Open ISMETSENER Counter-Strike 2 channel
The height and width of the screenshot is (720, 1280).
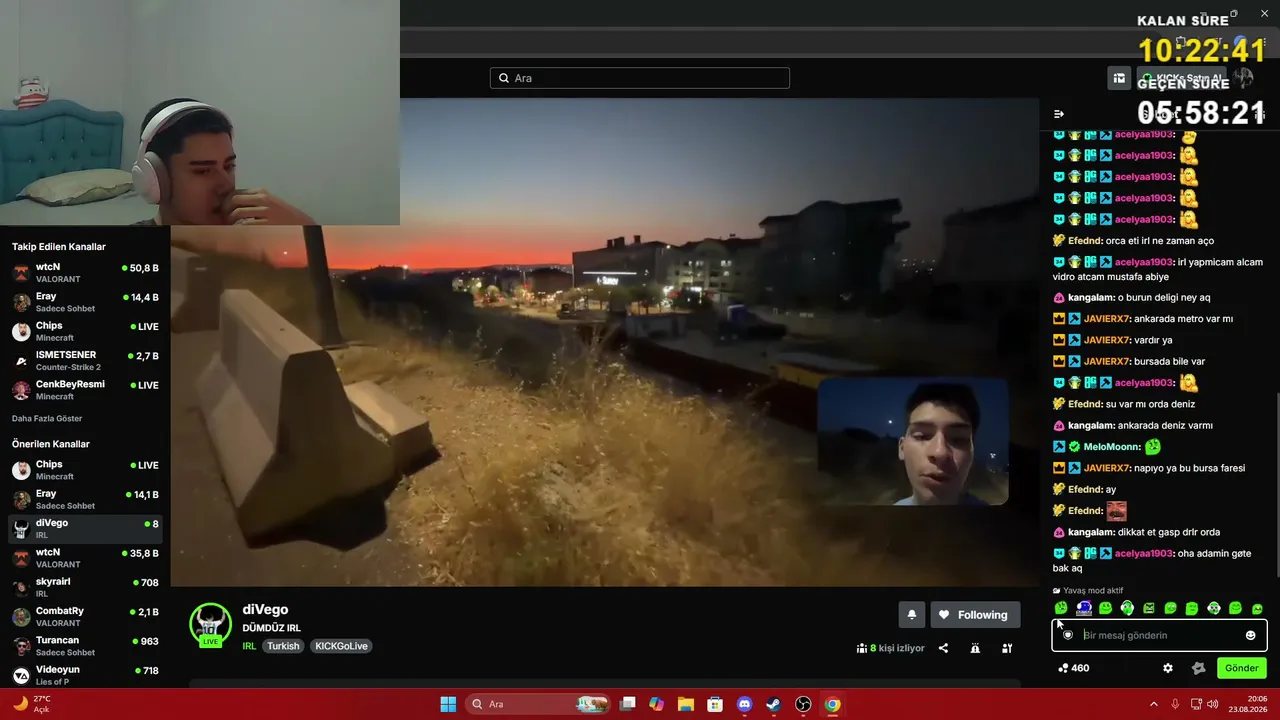pos(85,360)
